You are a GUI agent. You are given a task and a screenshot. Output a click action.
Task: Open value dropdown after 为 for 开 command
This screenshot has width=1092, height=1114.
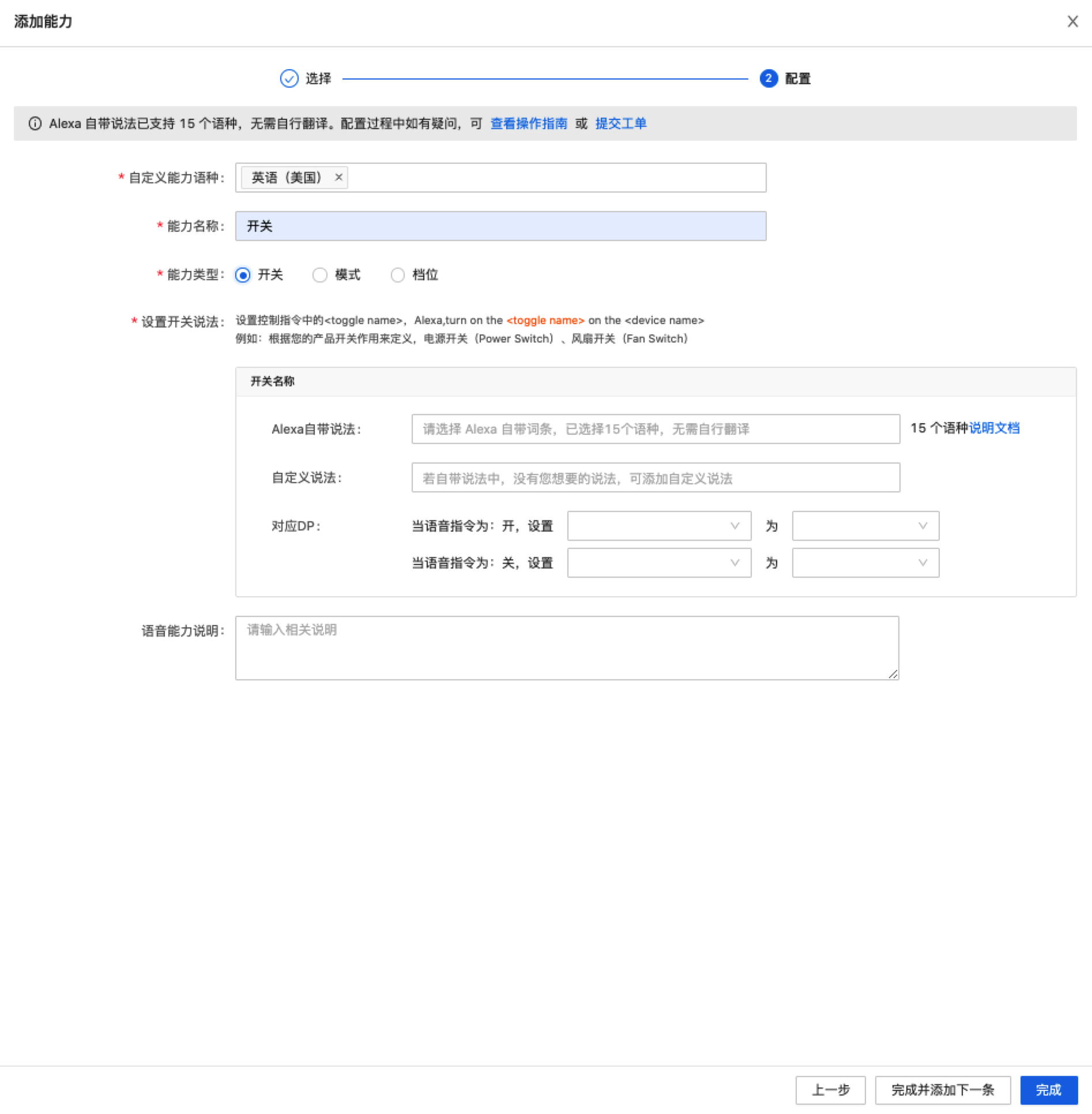[865, 526]
